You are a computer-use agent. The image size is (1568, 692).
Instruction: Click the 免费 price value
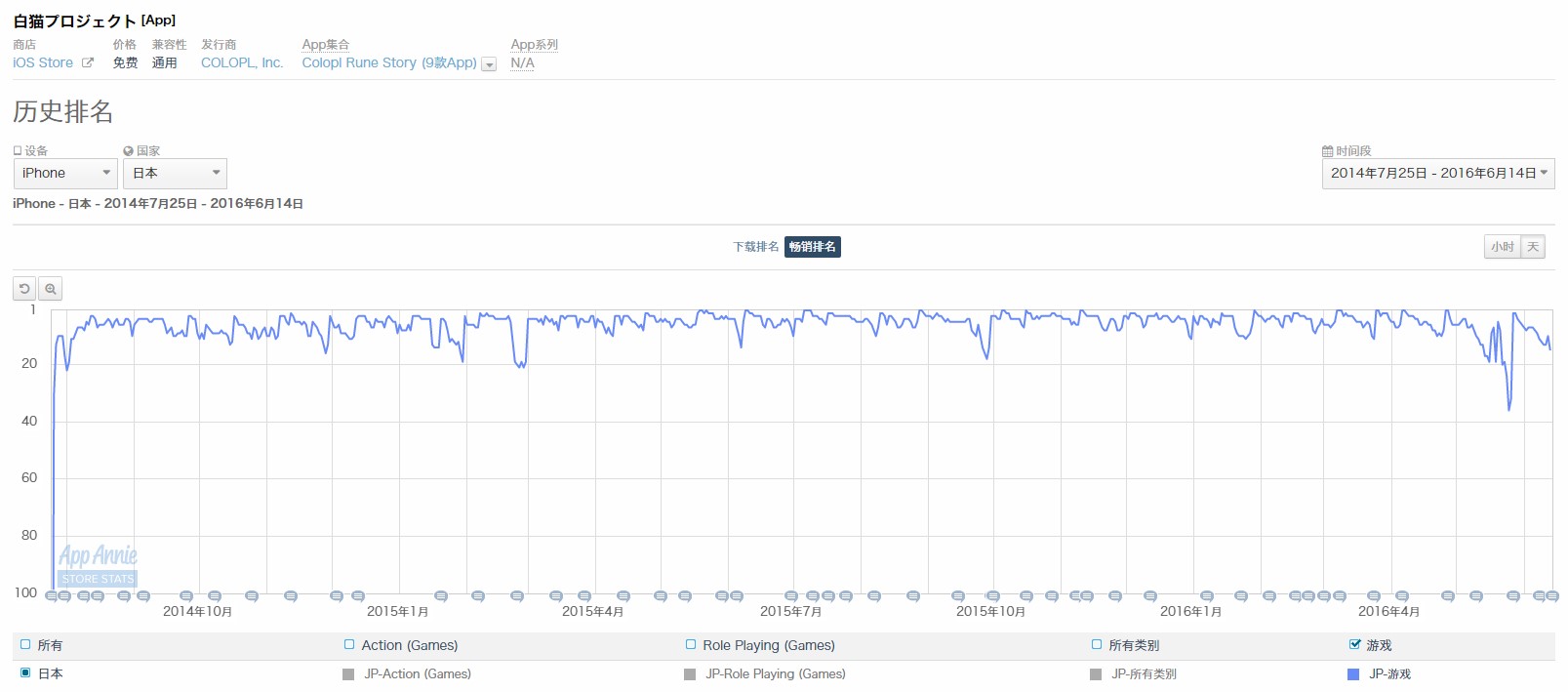(x=125, y=62)
